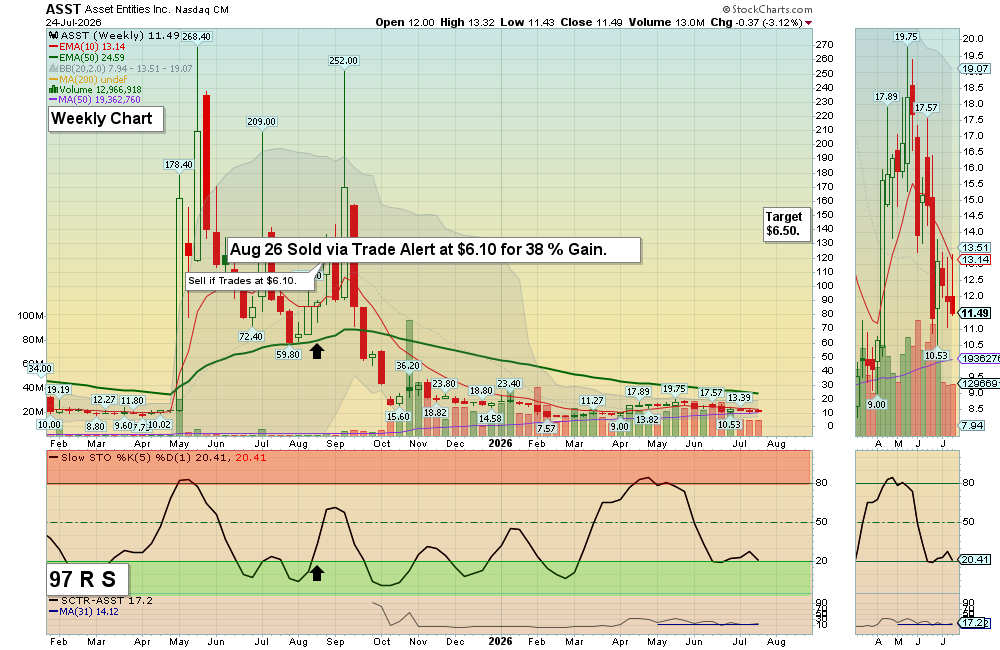The width and height of the screenshot is (1000, 650).
Task: Click the 100M volume axis label
Action: click(x=31, y=316)
